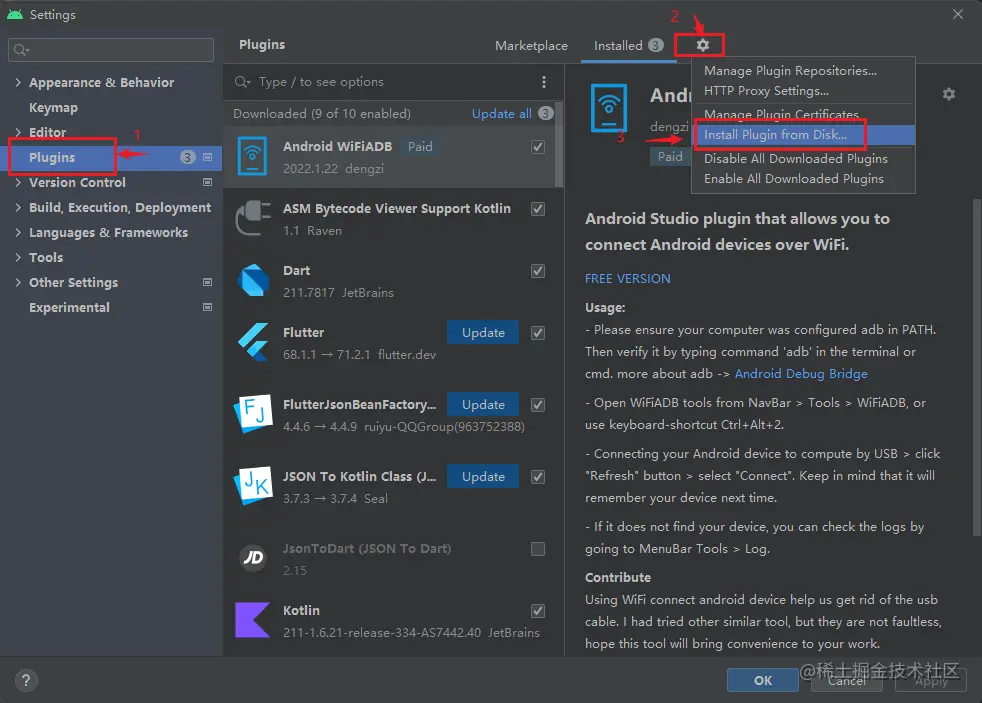This screenshot has height=703, width=982.
Task: Expand Languages & Frameworks tree node
Action: (x=18, y=232)
